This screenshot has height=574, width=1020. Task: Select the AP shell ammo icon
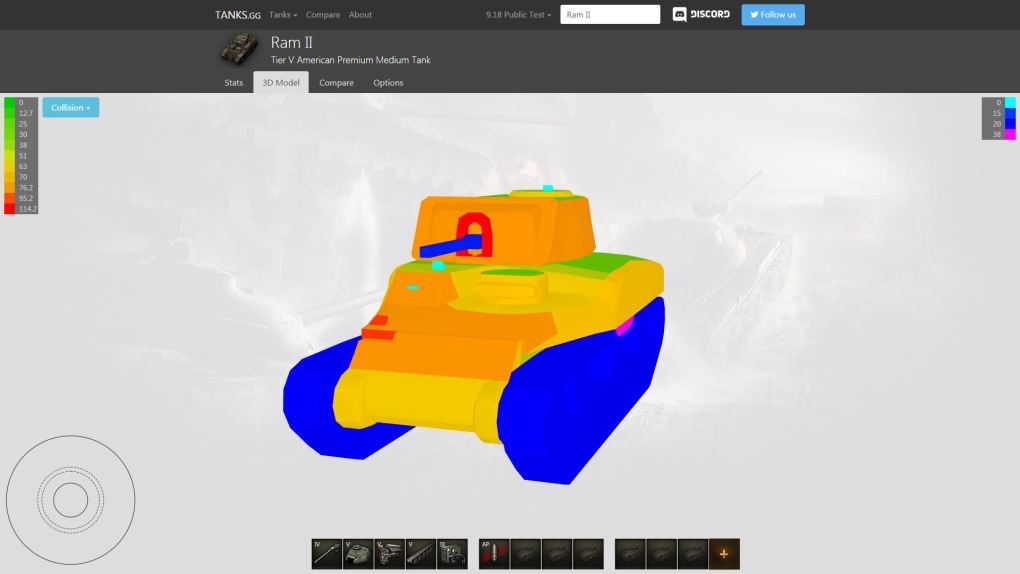click(494, 554)
